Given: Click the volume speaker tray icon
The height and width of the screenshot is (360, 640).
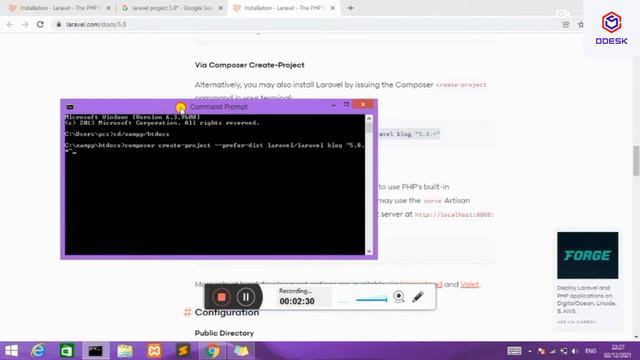Looking at the screenshot, I should (x=575, y=351).
